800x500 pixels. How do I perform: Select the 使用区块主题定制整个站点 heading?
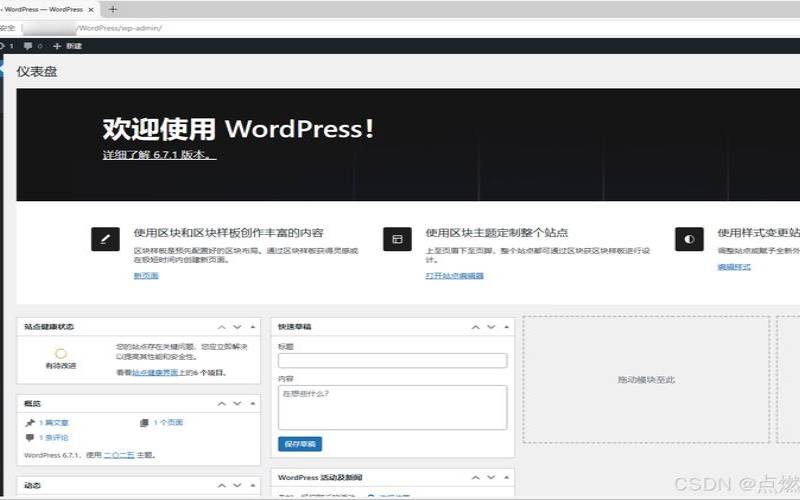pos(496,233)
